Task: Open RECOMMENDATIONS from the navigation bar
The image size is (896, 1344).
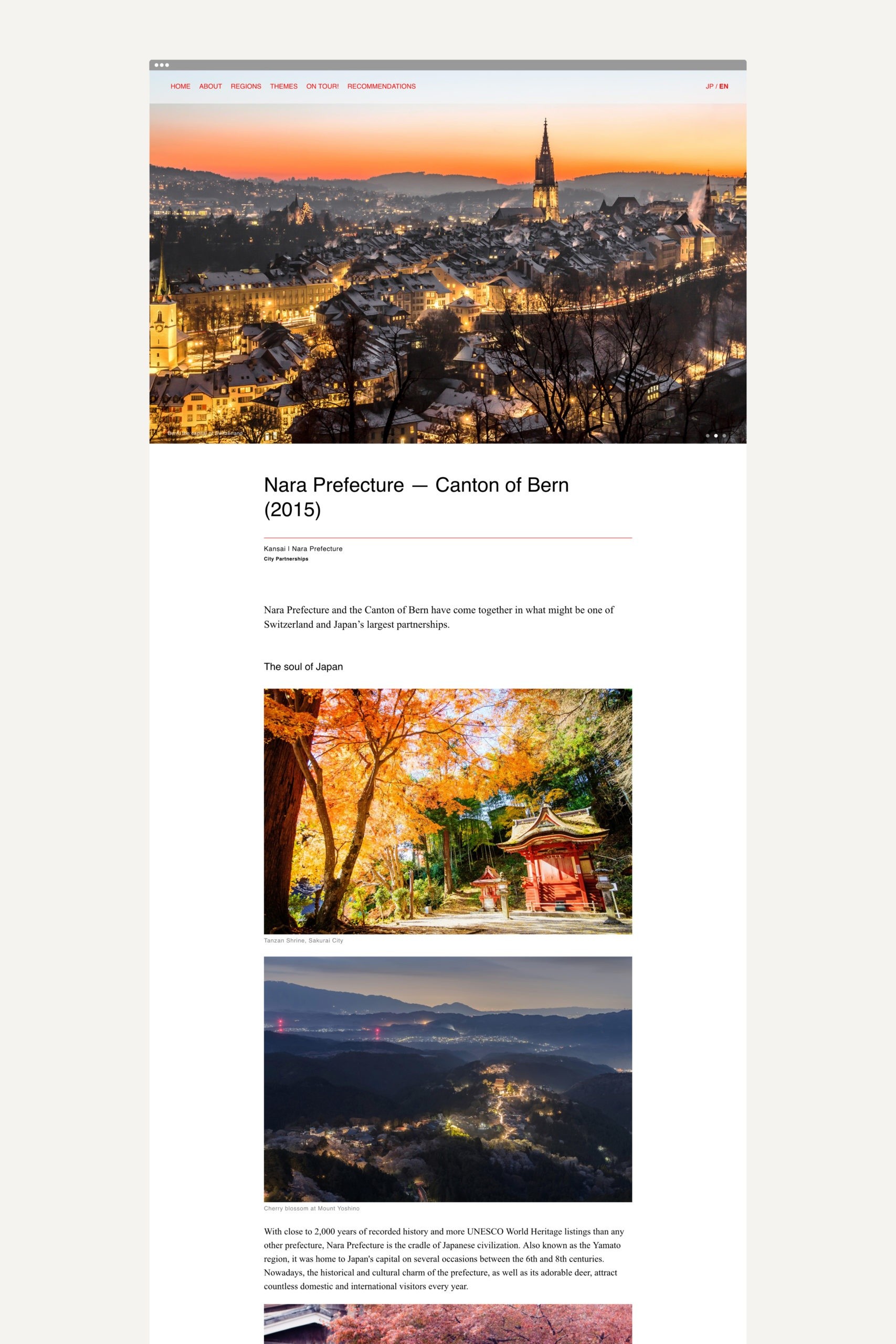Action: pyautogui.click(x=381, y=86)
